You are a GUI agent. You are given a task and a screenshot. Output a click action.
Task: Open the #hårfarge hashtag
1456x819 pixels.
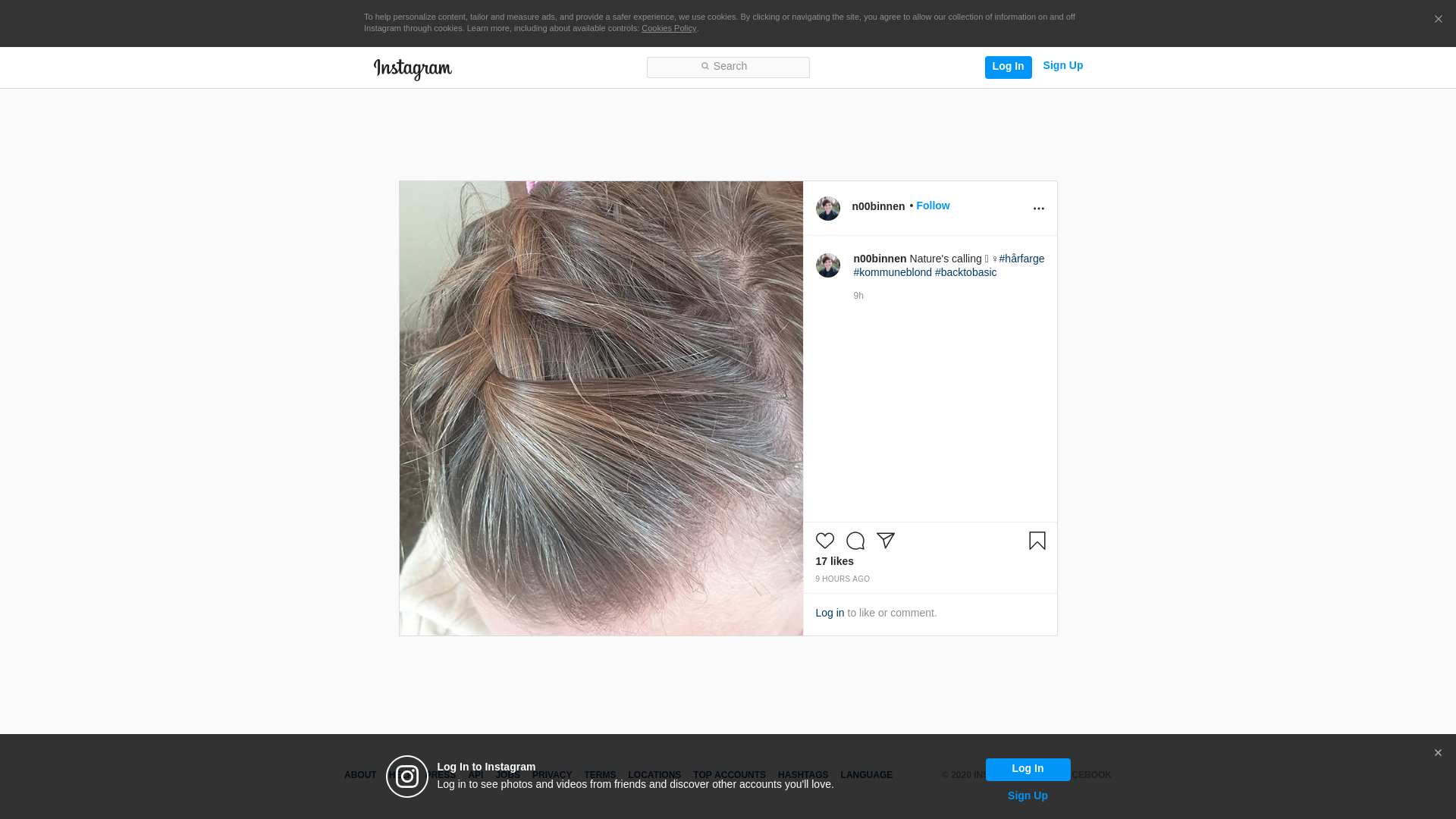tap(1021, 259)
